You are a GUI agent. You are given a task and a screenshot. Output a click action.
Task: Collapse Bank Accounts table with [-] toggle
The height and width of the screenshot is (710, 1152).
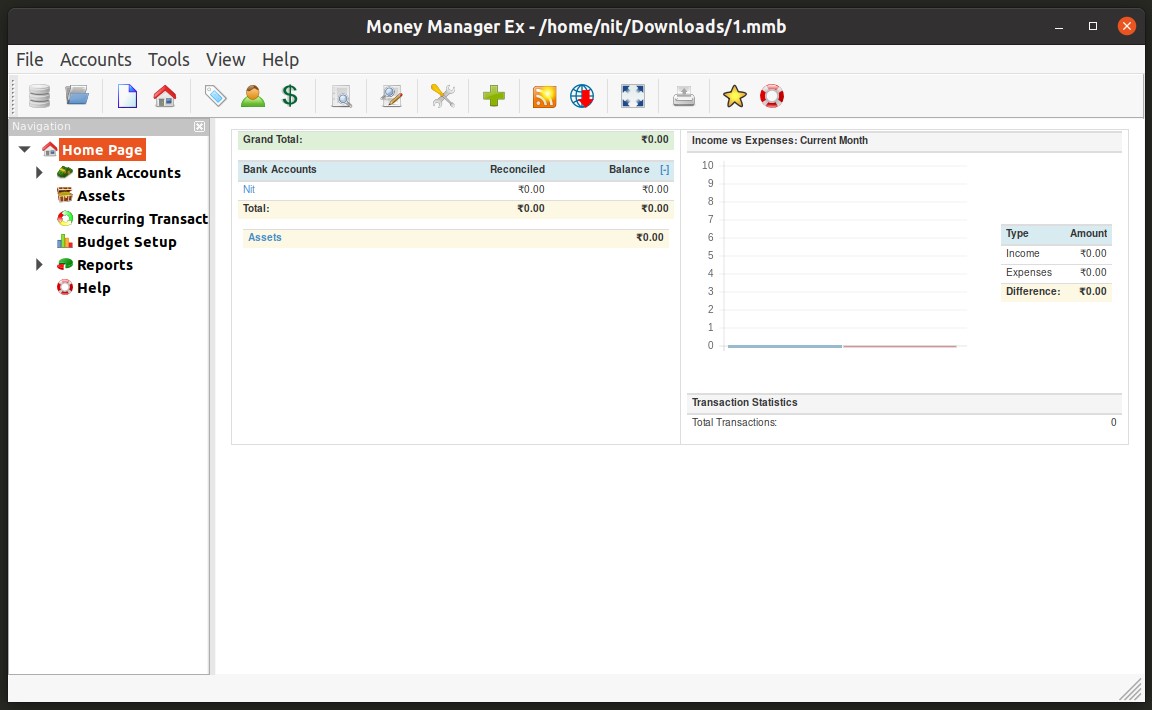[664, 170]
